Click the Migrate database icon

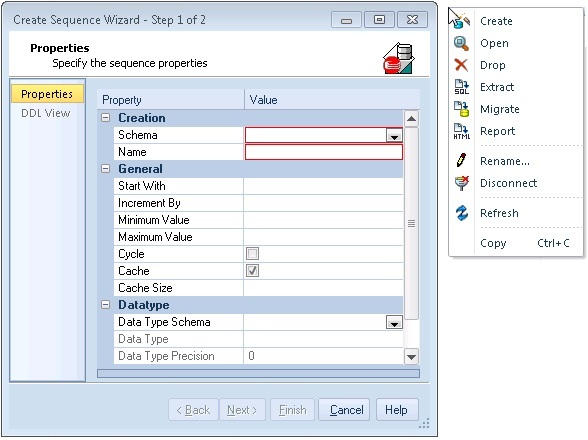click(x=462, y=109)
